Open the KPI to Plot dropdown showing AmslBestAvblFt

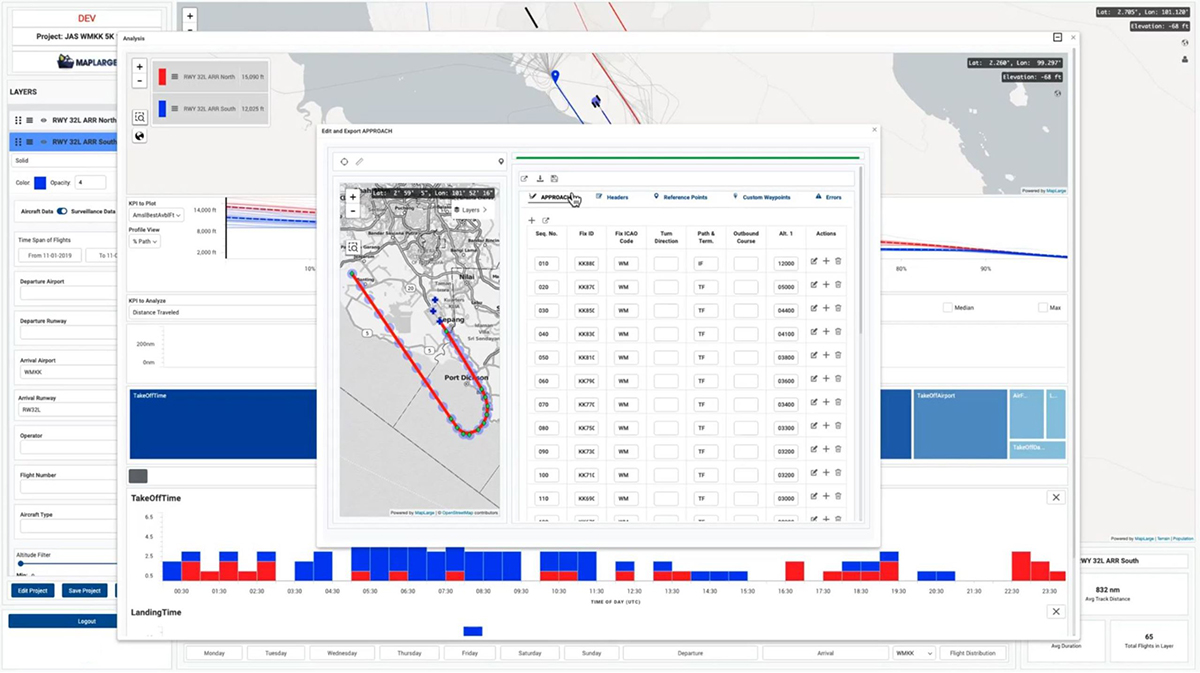pyautogui.click(x=156, y=215)
